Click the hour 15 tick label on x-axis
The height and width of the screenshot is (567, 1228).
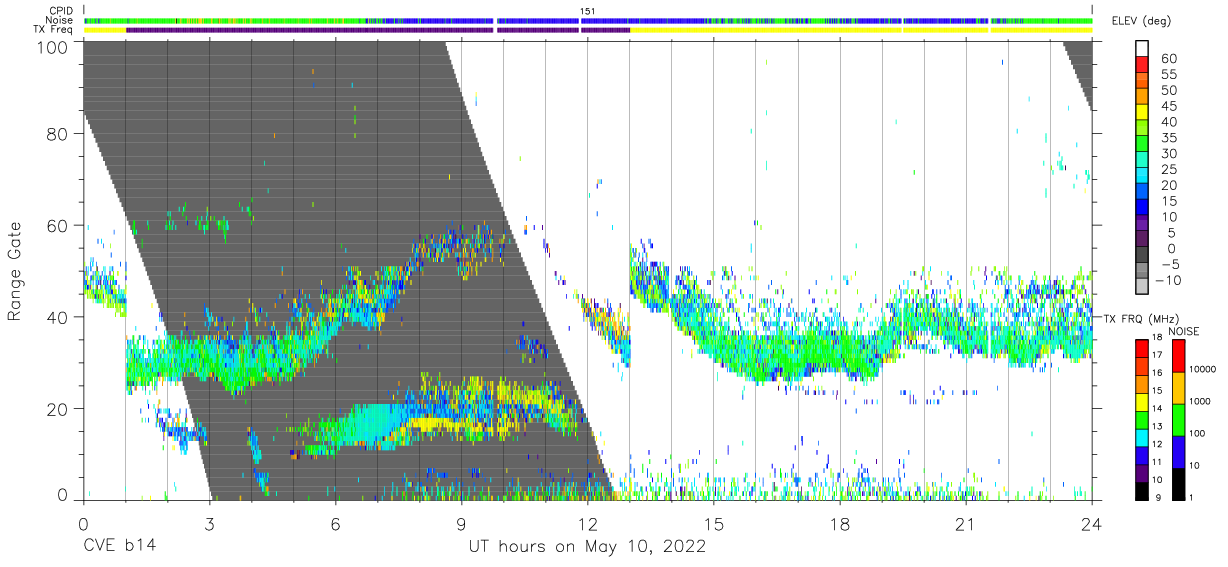(714, 523)
